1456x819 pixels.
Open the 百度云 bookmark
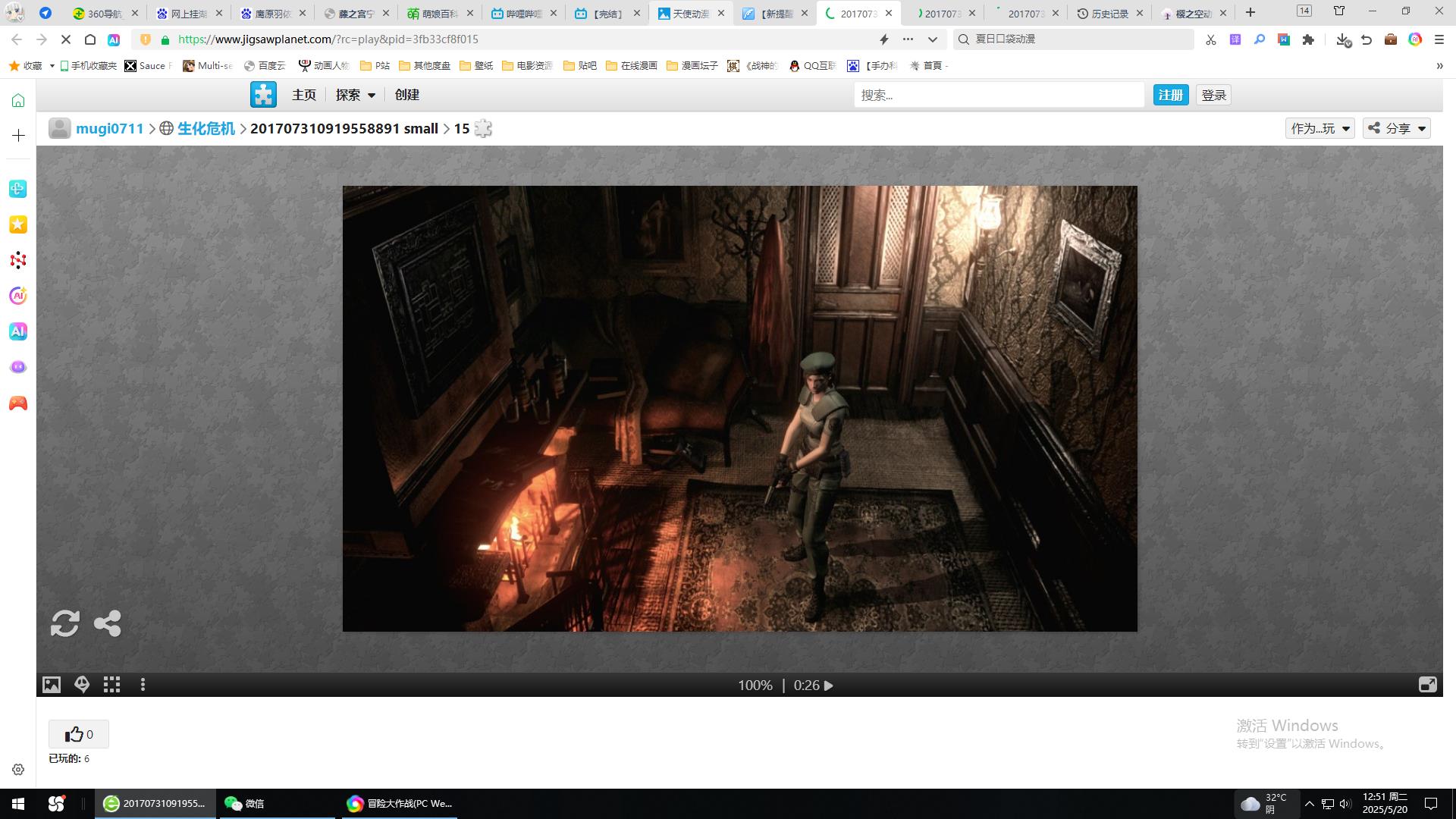click(265, 66)
